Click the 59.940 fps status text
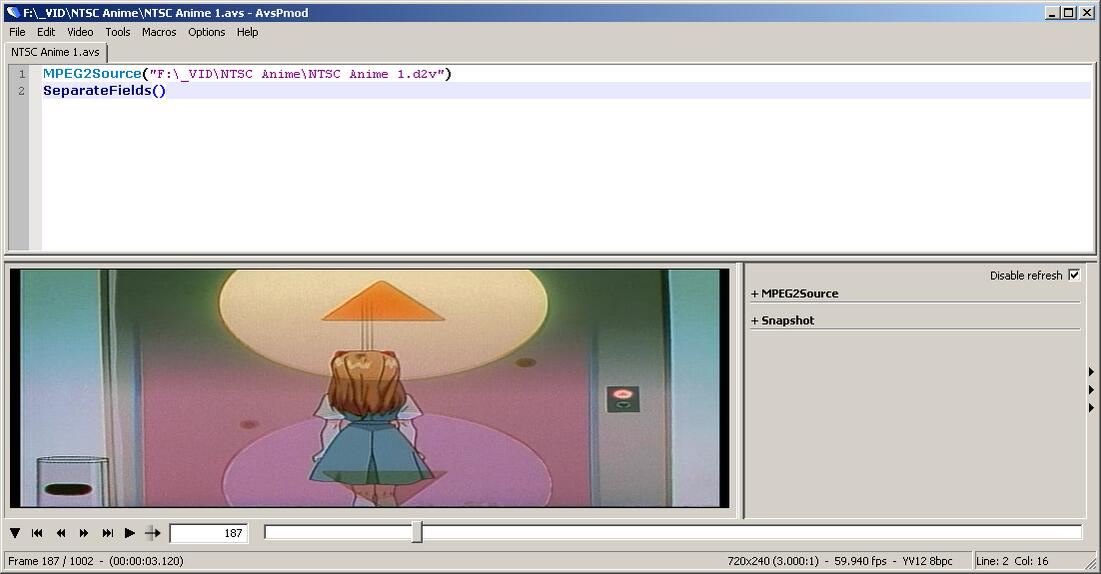1101x574 pixels. click(860, 561)
